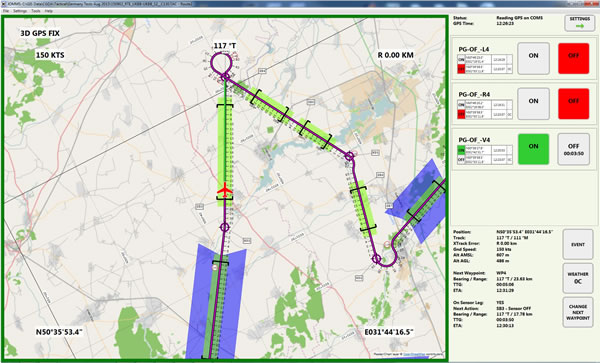Open the File menu
This screenshot has width=600, height=363.
[x=6, y=11]
